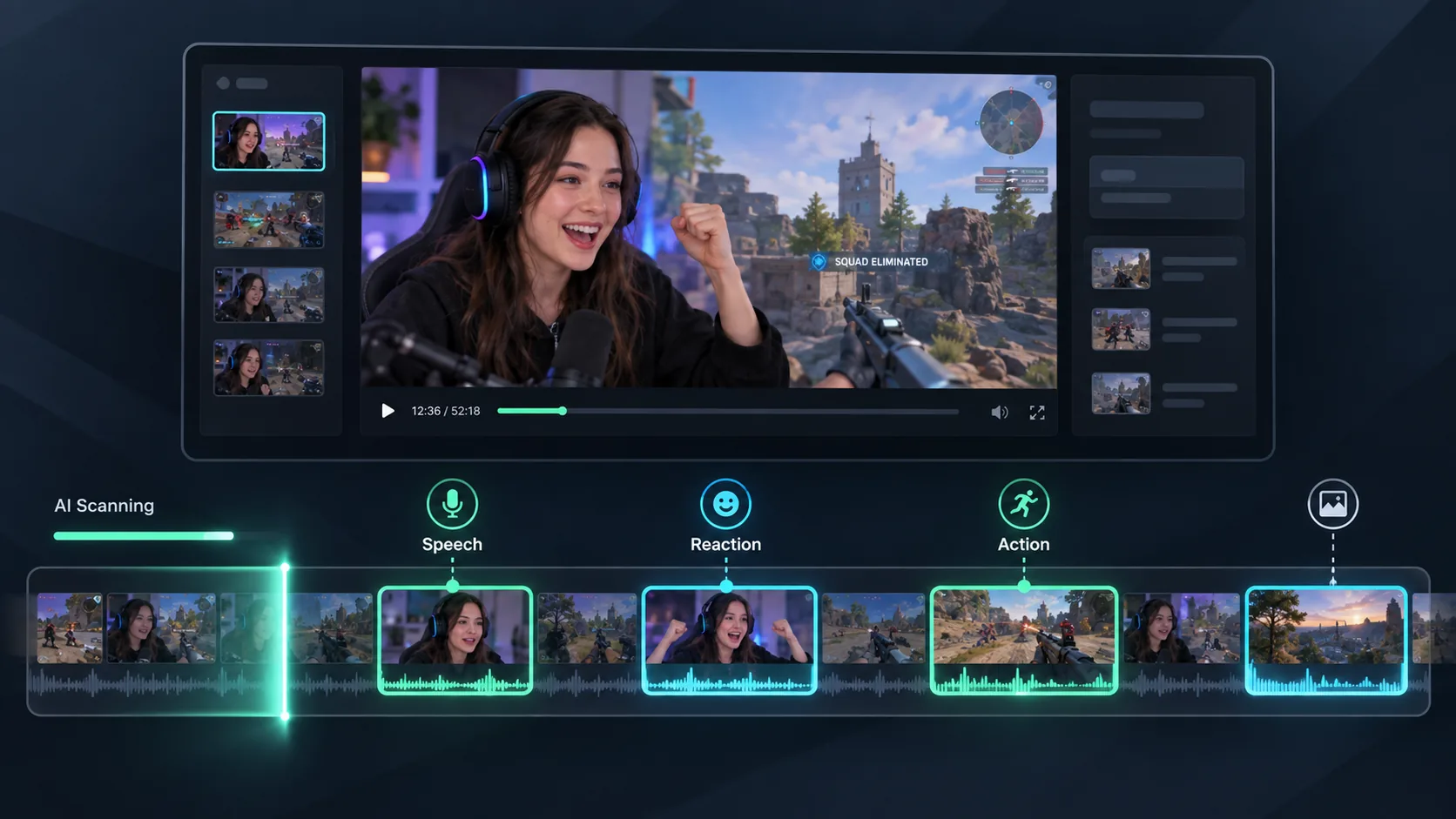Click the glowing scanning playhead line
Screen dimensions: 1456x819
coord(285,642)
